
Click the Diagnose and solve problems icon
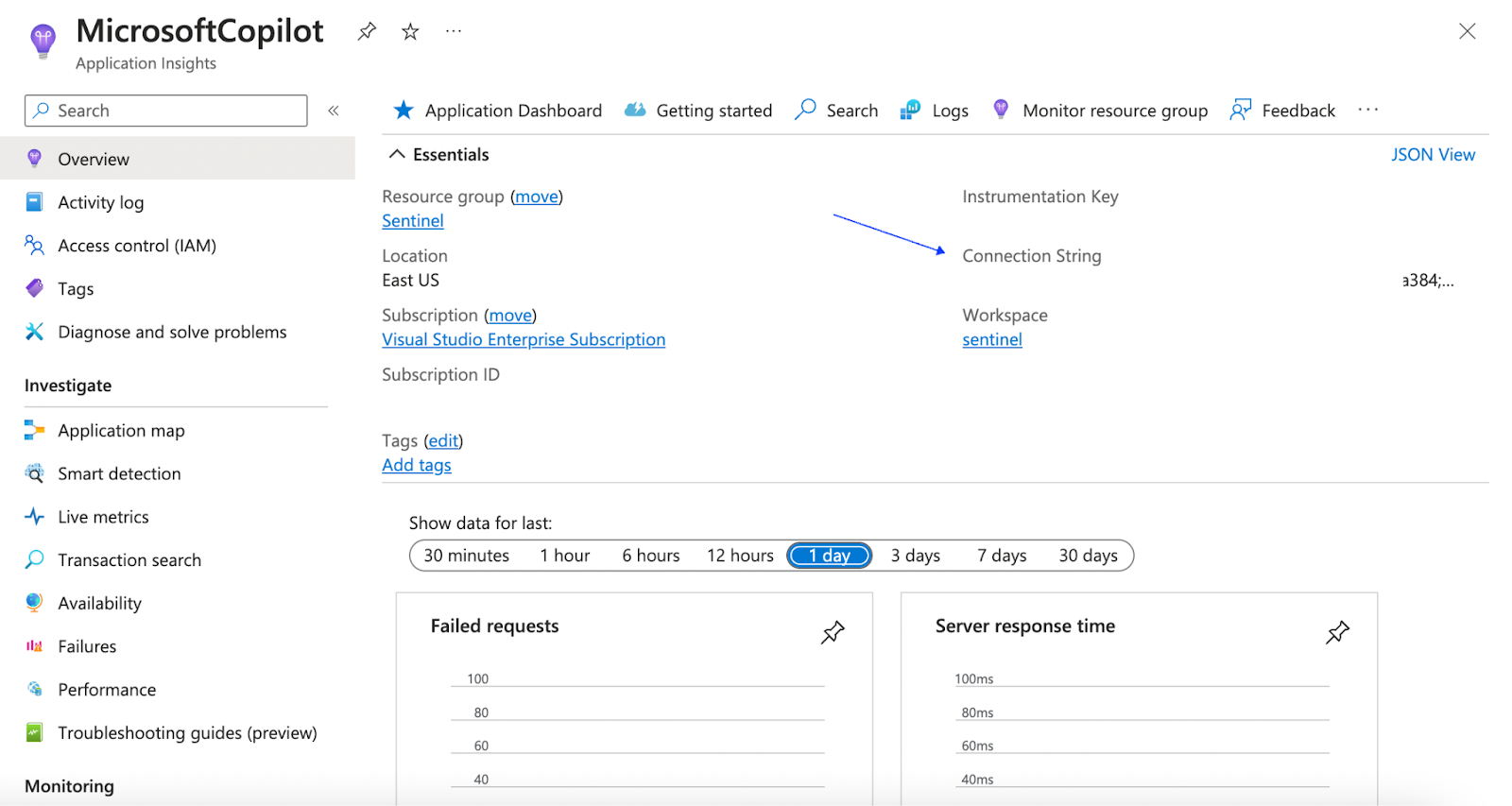(35, 332)
